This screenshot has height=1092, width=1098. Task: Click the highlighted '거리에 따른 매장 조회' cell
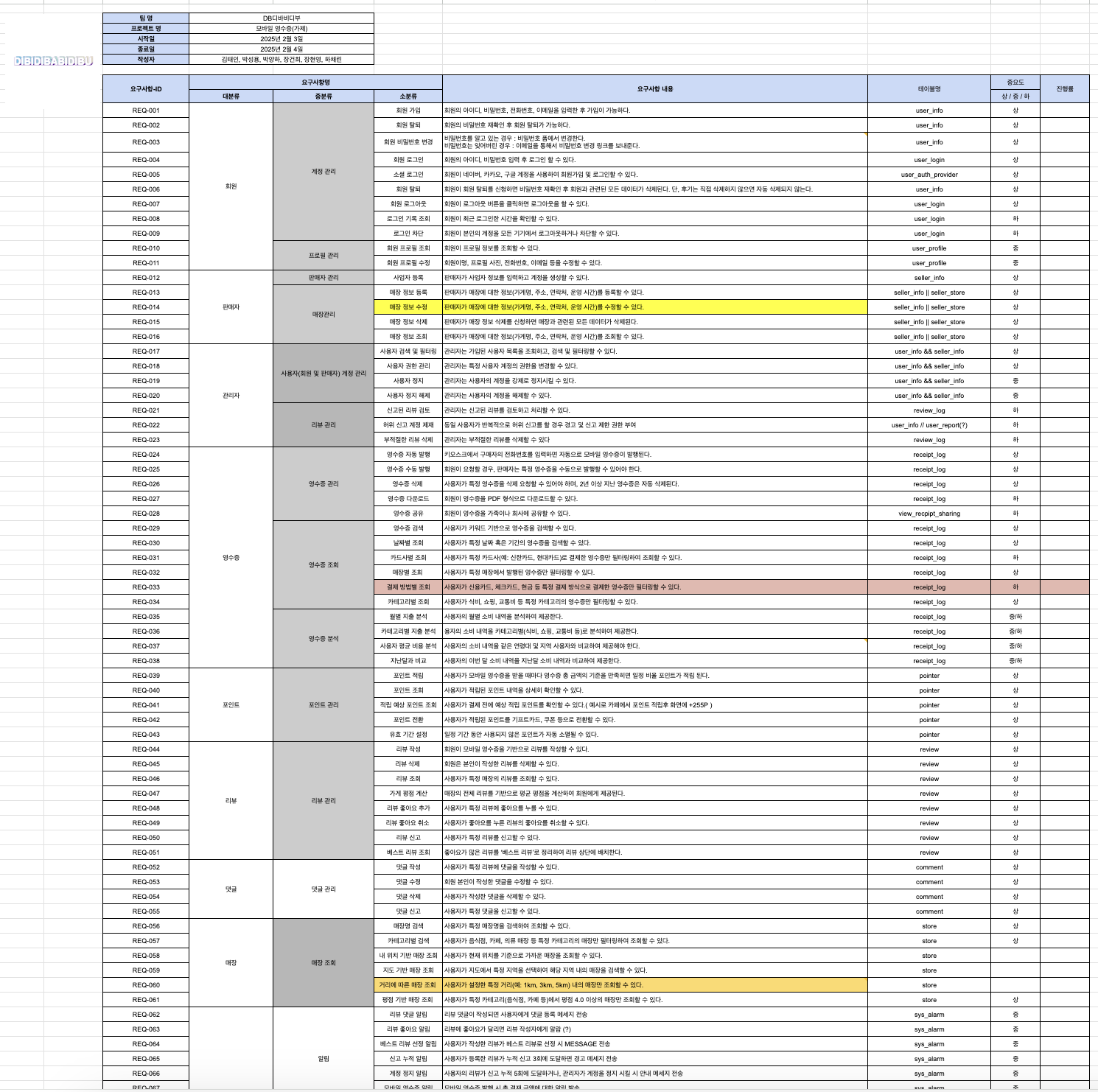[408, 985]
